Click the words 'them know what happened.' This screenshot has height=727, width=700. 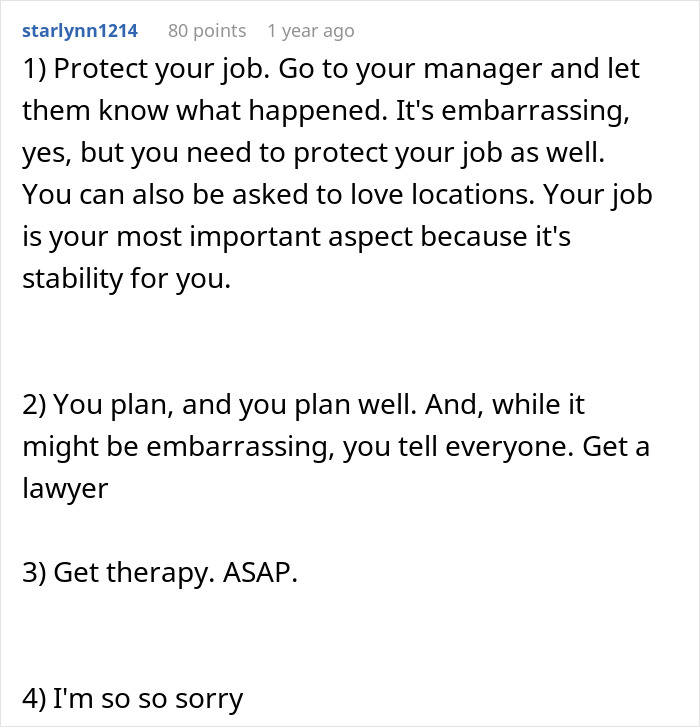[x=205, y=111]
